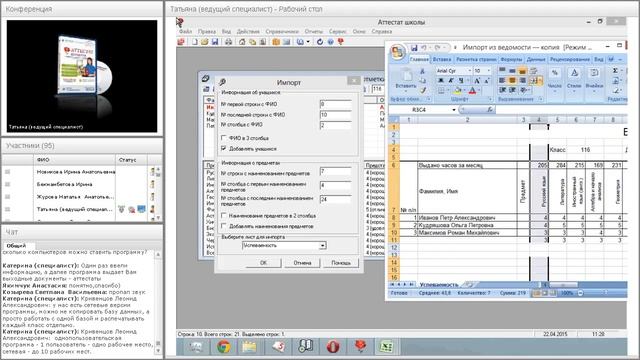Image resolution: width=640 pixels, height=360 pixels.
Task: Open sheet selection dropdown Успеваемость
Action: pyautogui.click(x=322, y=246)
